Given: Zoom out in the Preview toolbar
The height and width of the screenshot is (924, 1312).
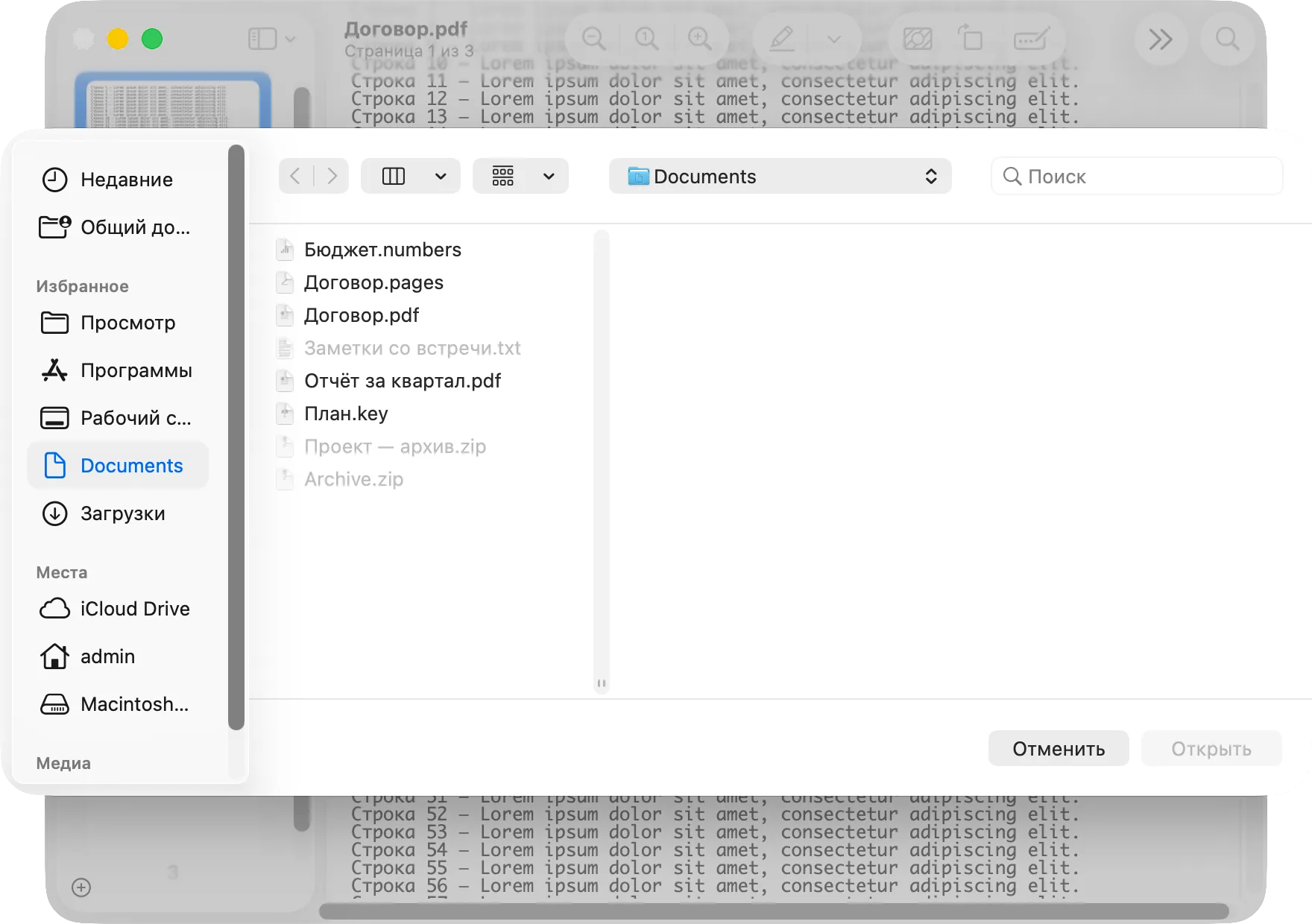Looking at the screenshot, I should tap(594, 39).
